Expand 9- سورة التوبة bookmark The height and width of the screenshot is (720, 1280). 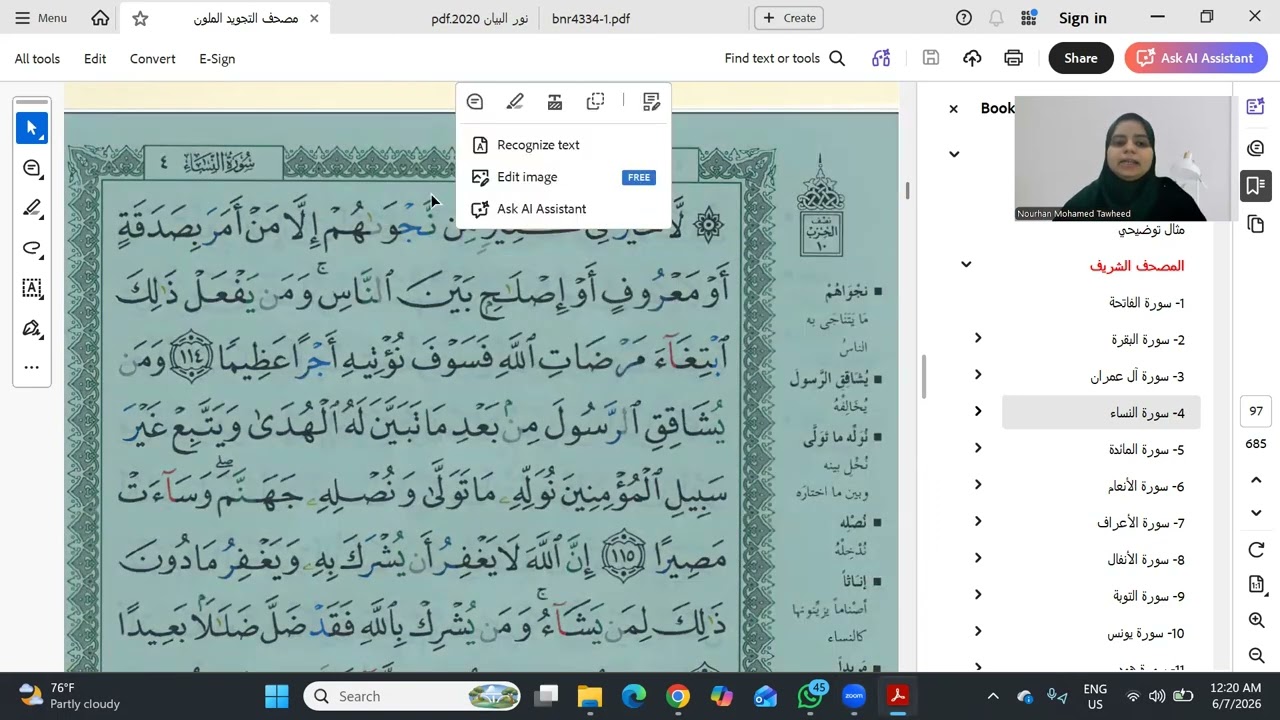click(x=978, y=595)
